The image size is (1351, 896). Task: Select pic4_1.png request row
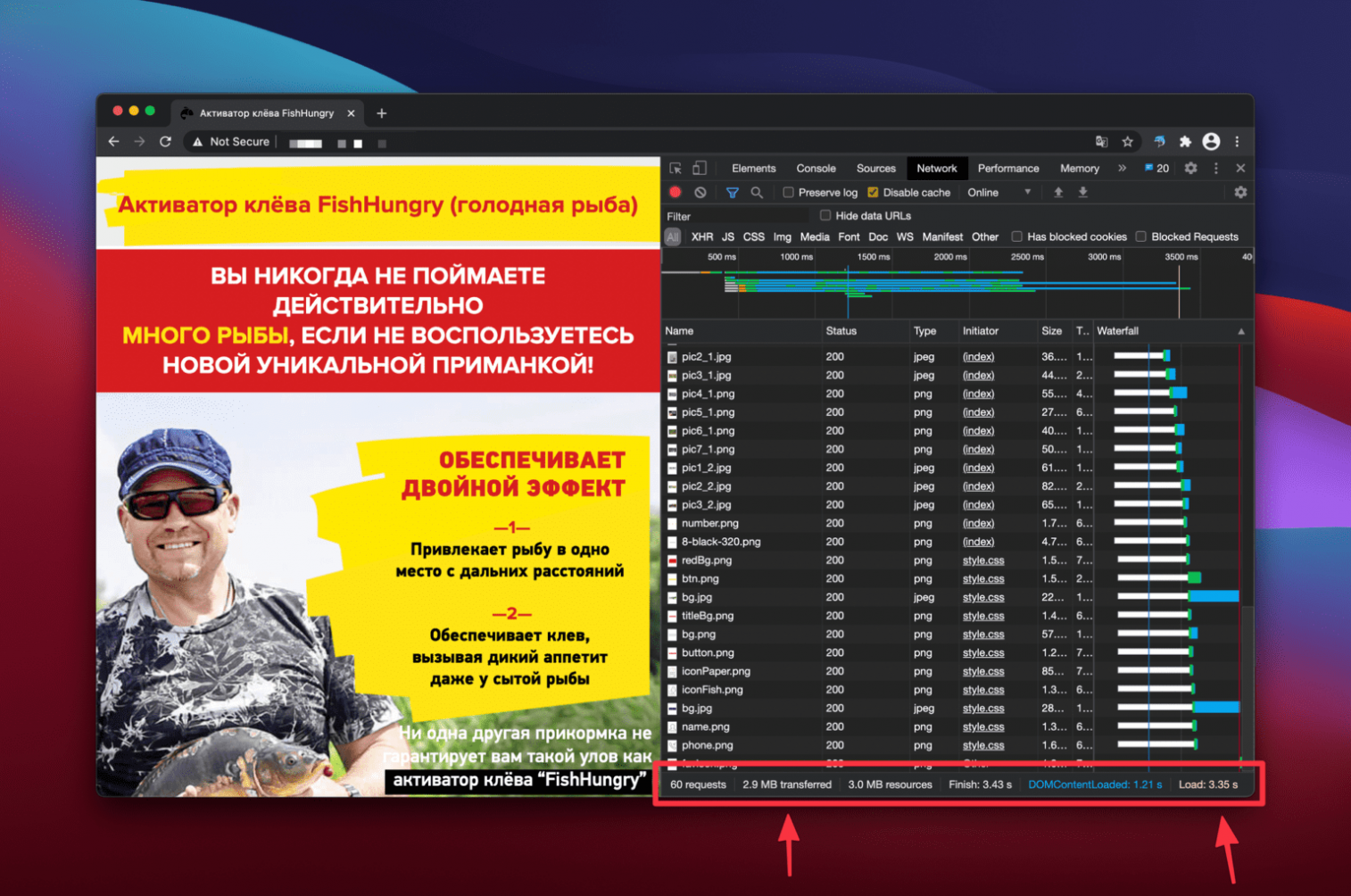pyautogui.click(x=951, y=394)
